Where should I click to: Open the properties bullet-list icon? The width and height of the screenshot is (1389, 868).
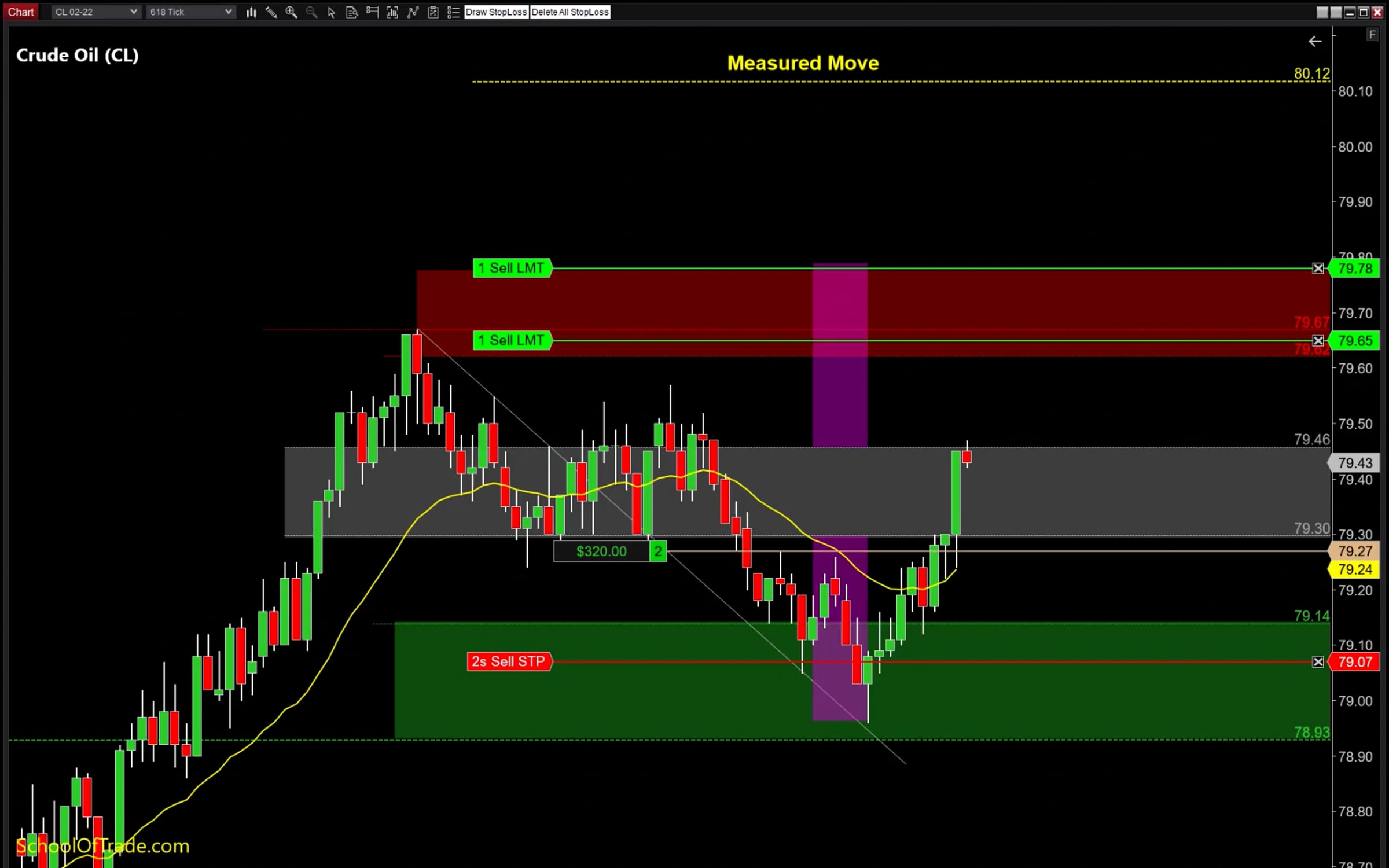pos(453,12)
